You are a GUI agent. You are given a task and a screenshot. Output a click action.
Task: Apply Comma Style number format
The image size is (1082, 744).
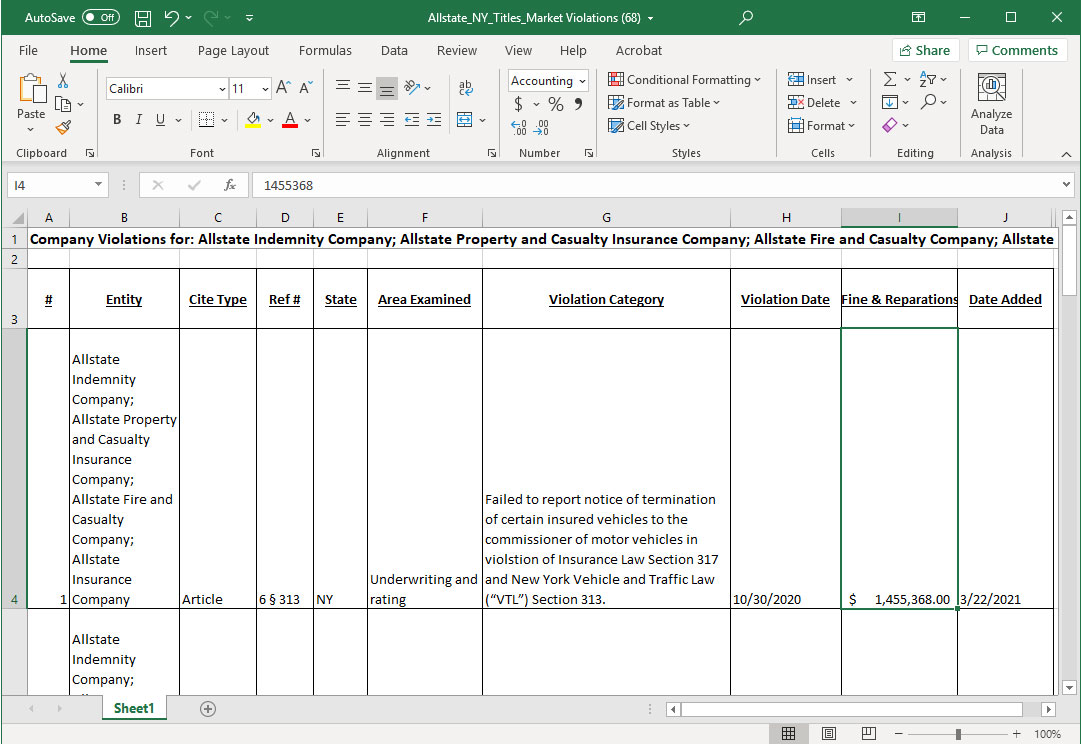[578, 104]
